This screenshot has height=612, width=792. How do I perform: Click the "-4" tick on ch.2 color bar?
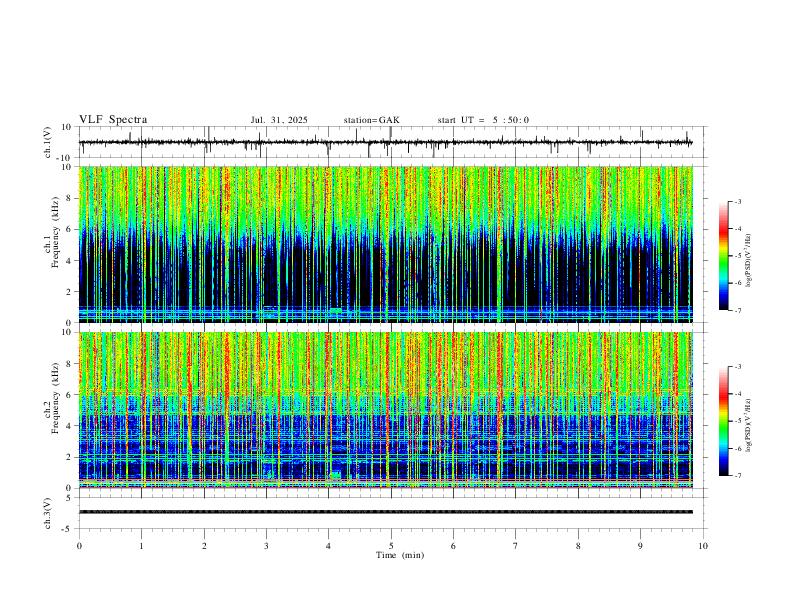tap(737, 394)
